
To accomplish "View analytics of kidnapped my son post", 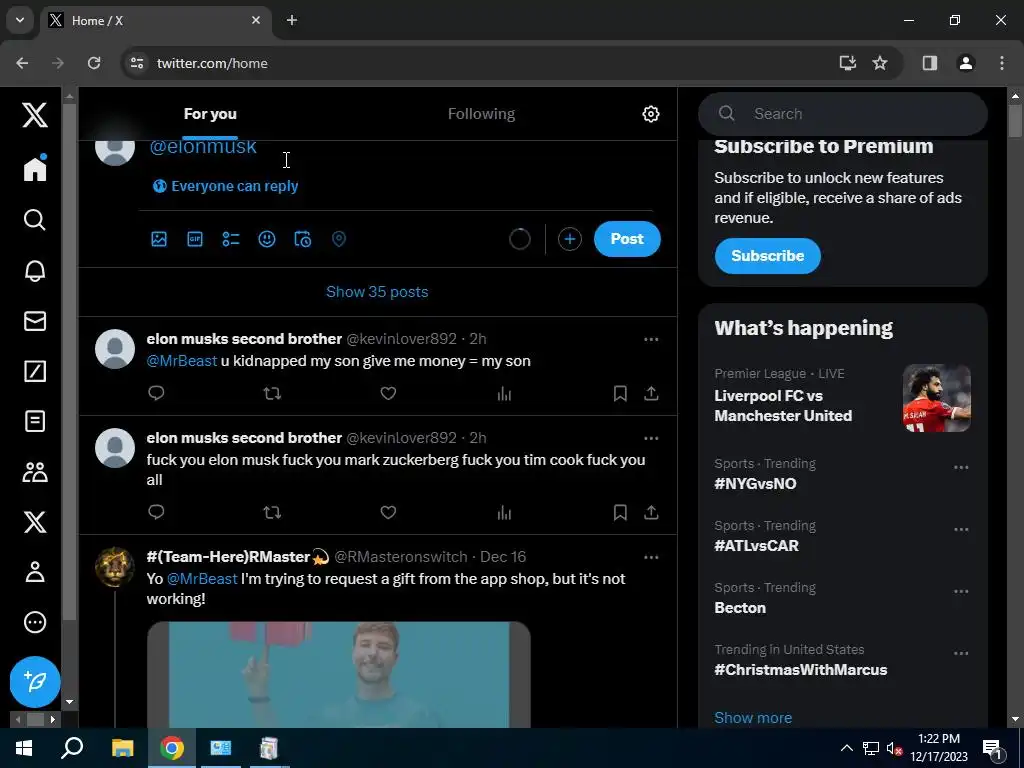I will [504, 393].
